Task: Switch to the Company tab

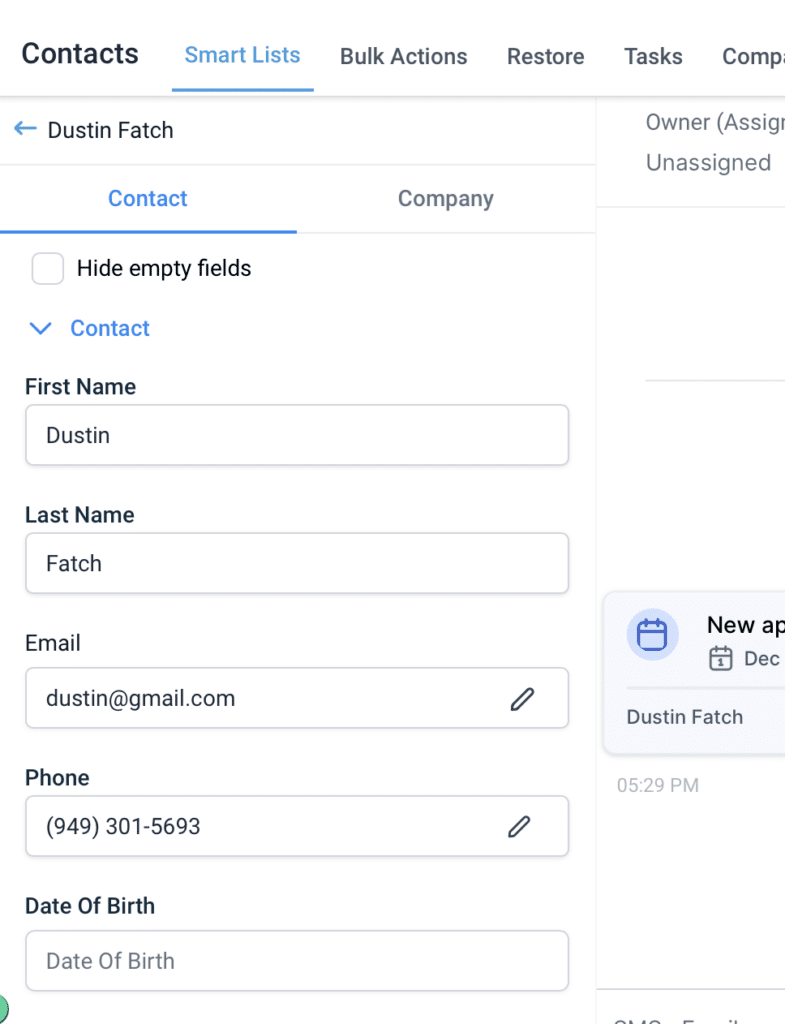Action: [445, 199]
